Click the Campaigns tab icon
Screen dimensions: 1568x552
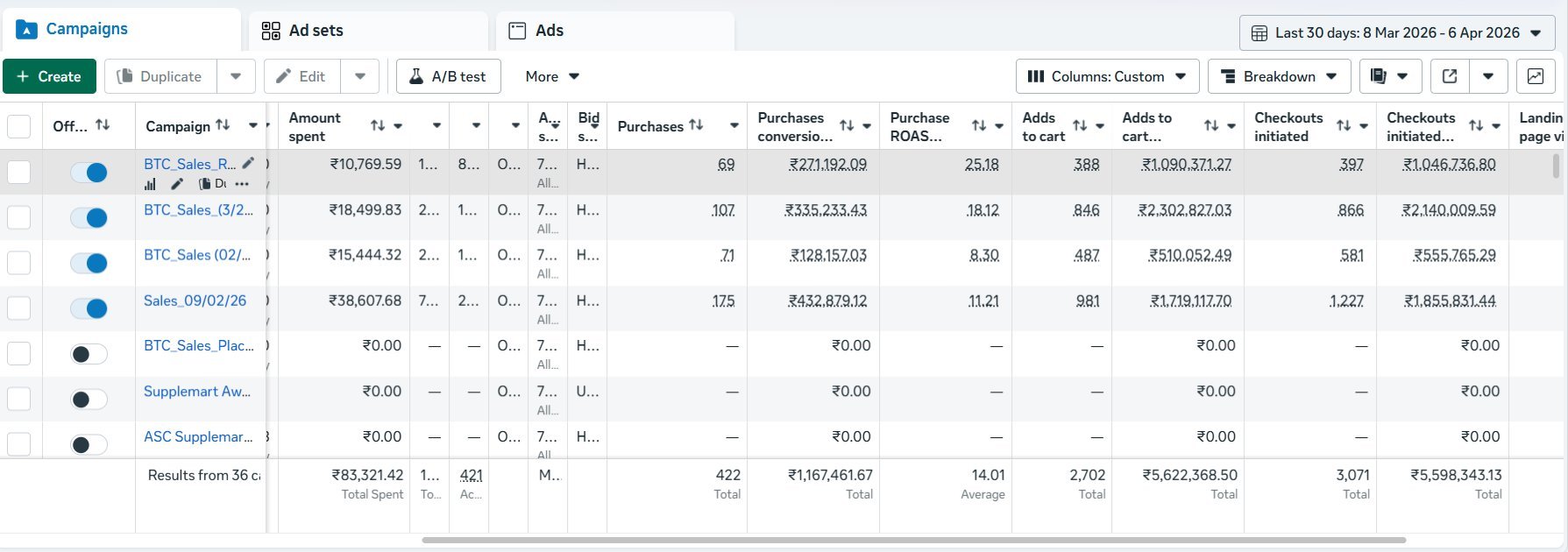click(26, 30)
